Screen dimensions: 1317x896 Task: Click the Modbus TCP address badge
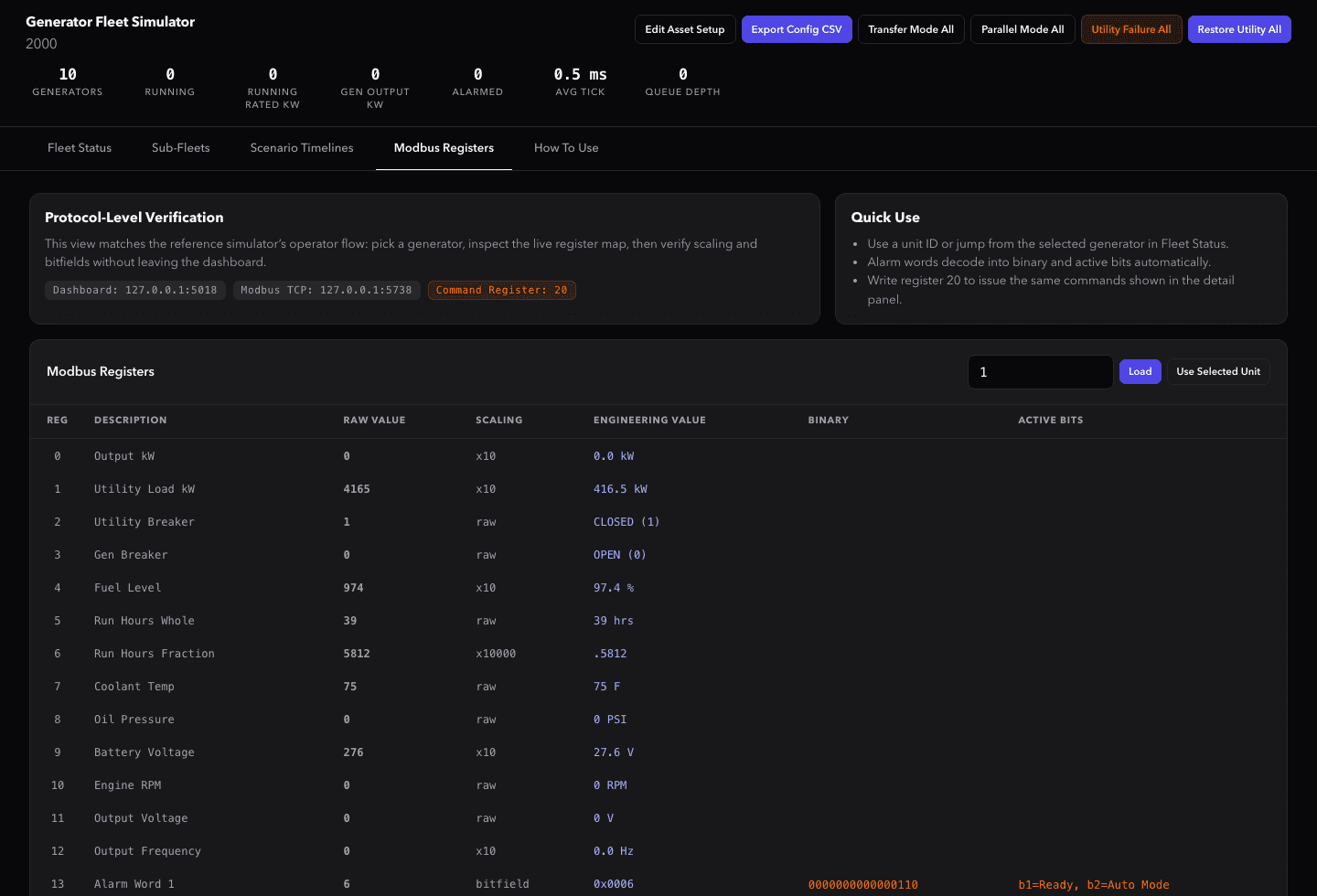coord(327,290)
